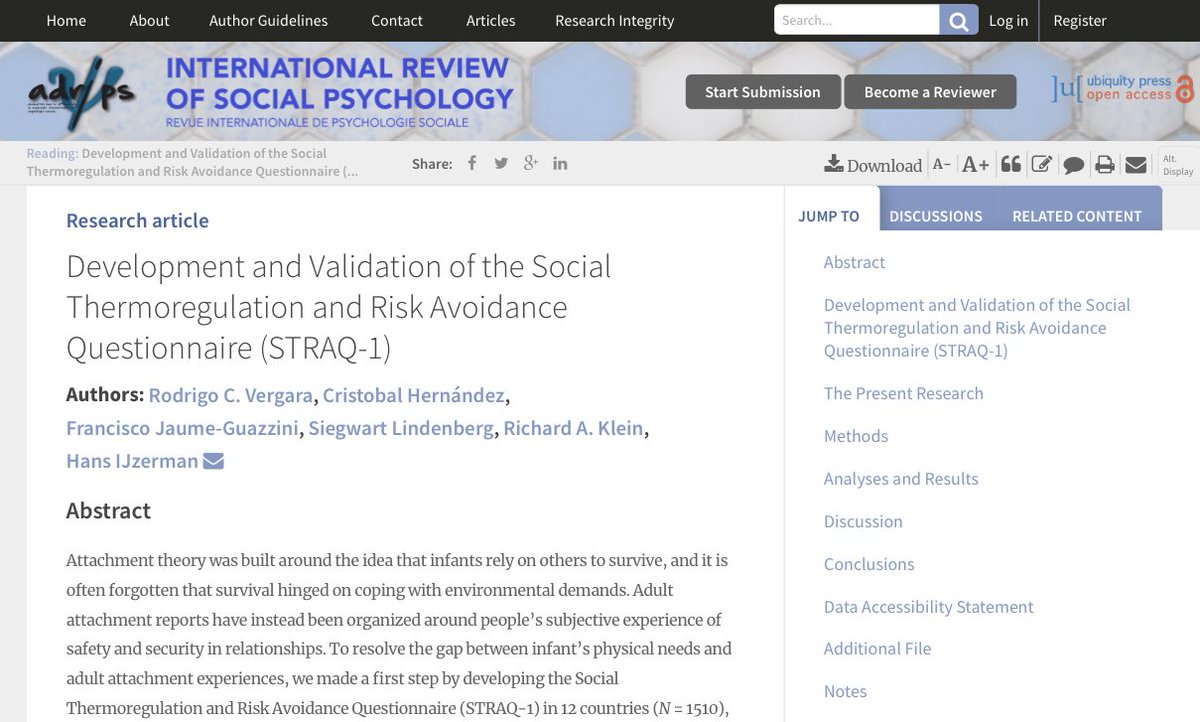Image resolution: width=1200 pixels, height=722 pixels.
Task: Jump to Discussion section
Action: pyautogui.click(x=863, y=521)
